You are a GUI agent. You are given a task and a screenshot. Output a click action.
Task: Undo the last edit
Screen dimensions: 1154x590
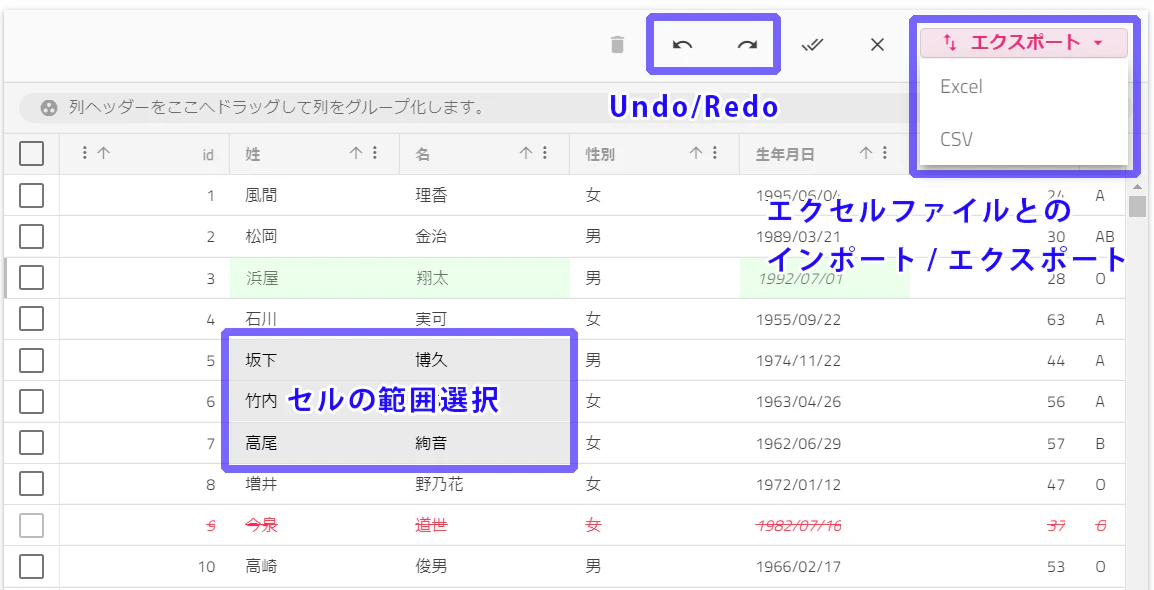pos(682,45)
